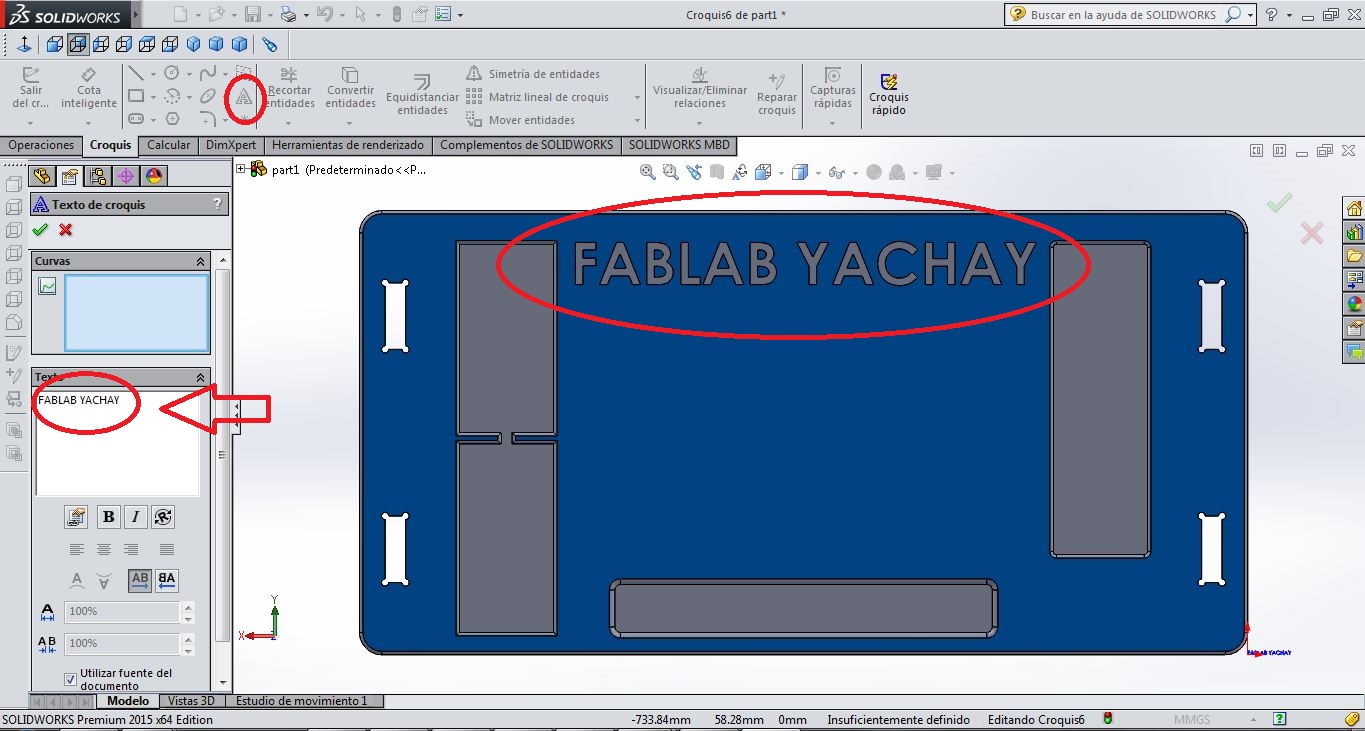Click the Croquis rápido tool
Screen dimensions: 1365x731
888,94
